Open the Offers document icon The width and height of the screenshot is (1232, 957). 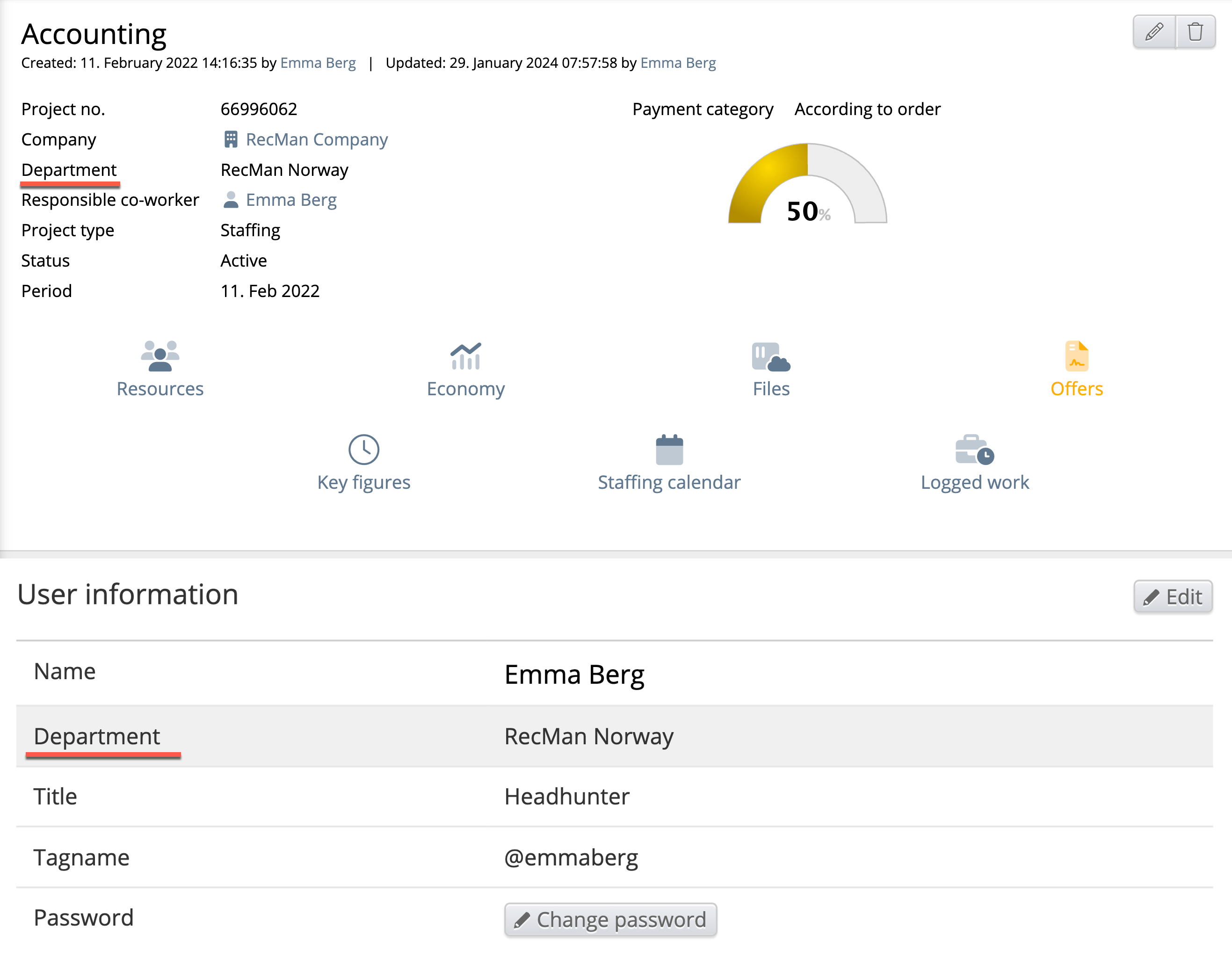[x=1076, y=356]
